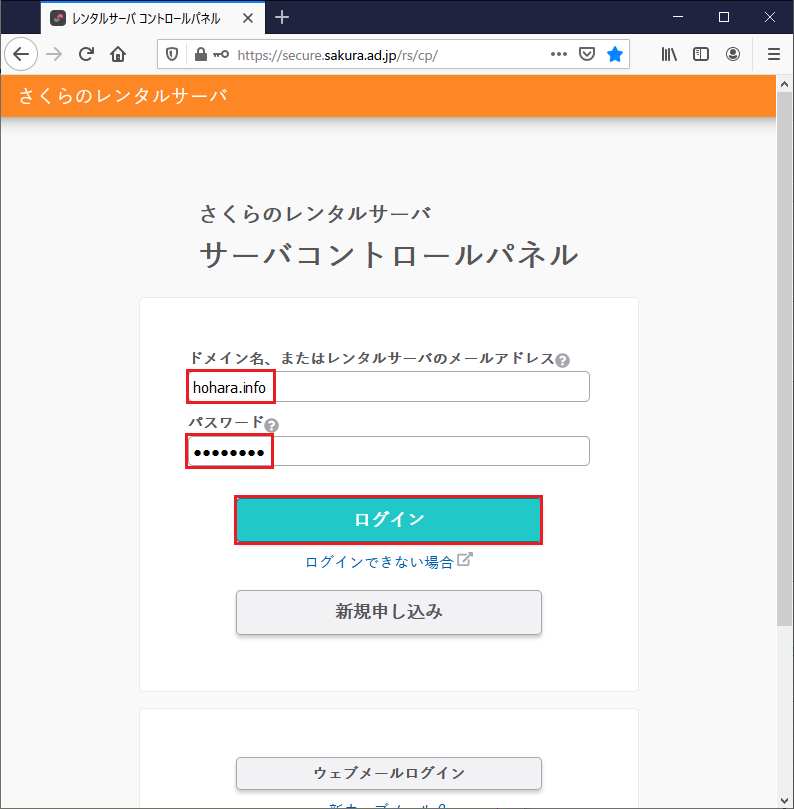Toggle the sidebar view icon

pos(701,54)
